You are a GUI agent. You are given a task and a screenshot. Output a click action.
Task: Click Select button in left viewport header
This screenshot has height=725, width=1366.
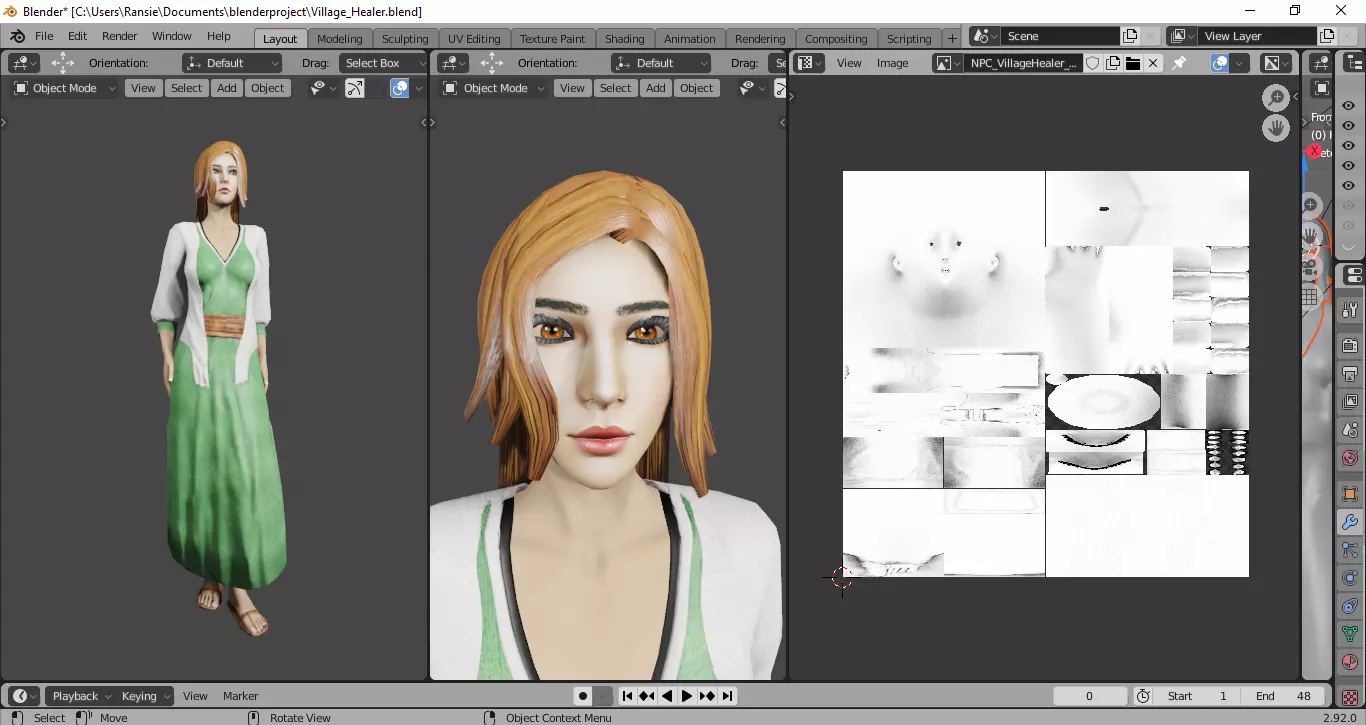point(186,88)
